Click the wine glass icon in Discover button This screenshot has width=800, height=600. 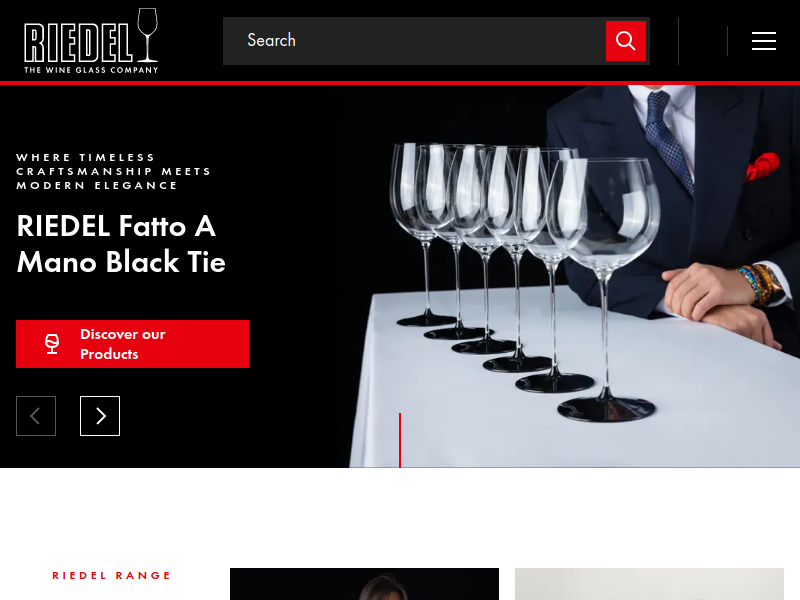(52, 344)
